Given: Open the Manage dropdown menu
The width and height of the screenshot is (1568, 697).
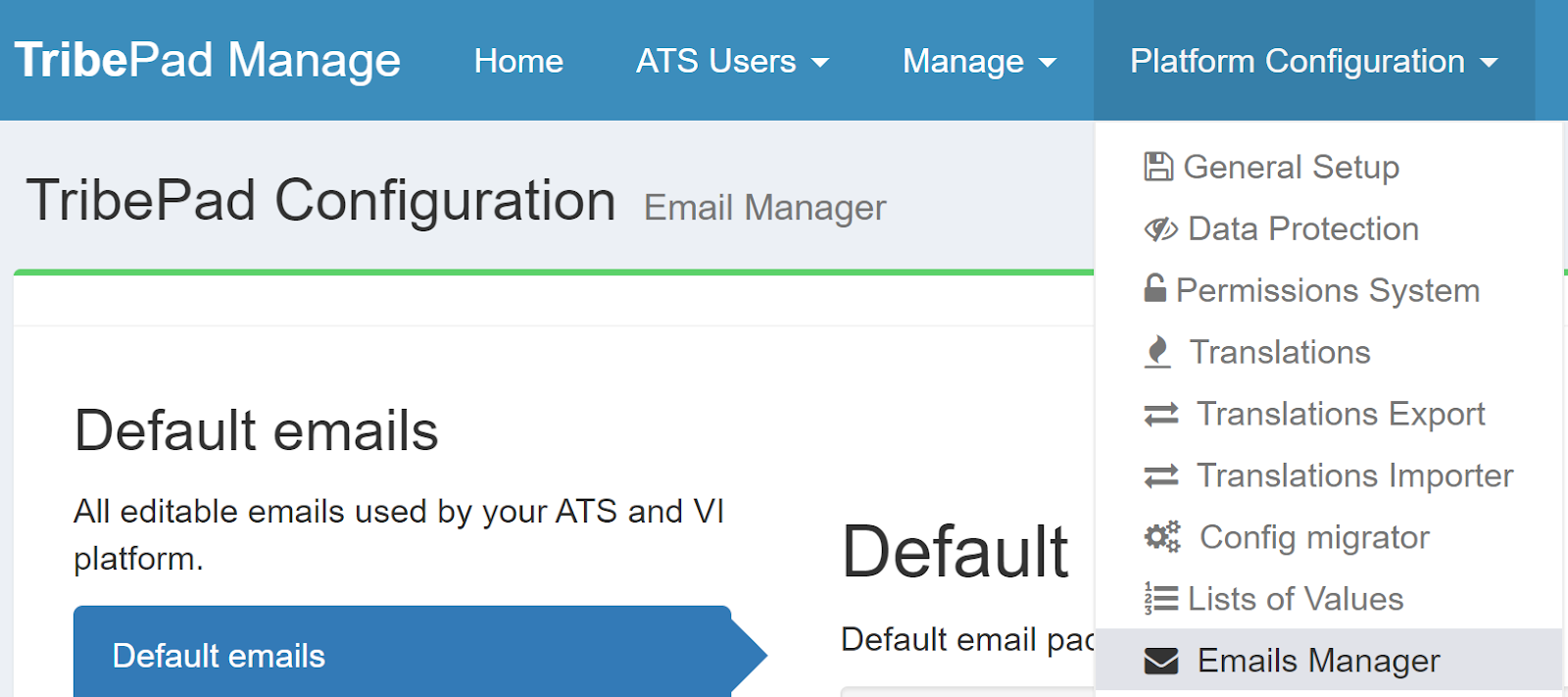Looking at the screenshot, I should click(979, 61).
